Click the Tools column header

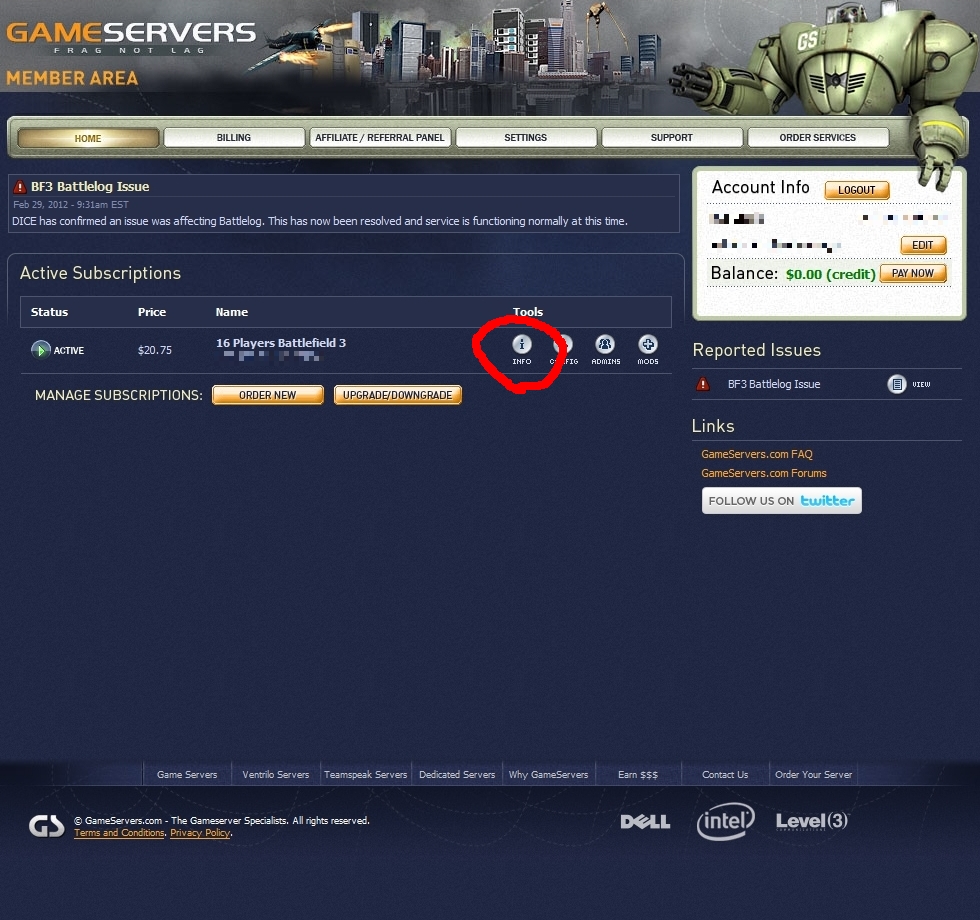[528, 312]
